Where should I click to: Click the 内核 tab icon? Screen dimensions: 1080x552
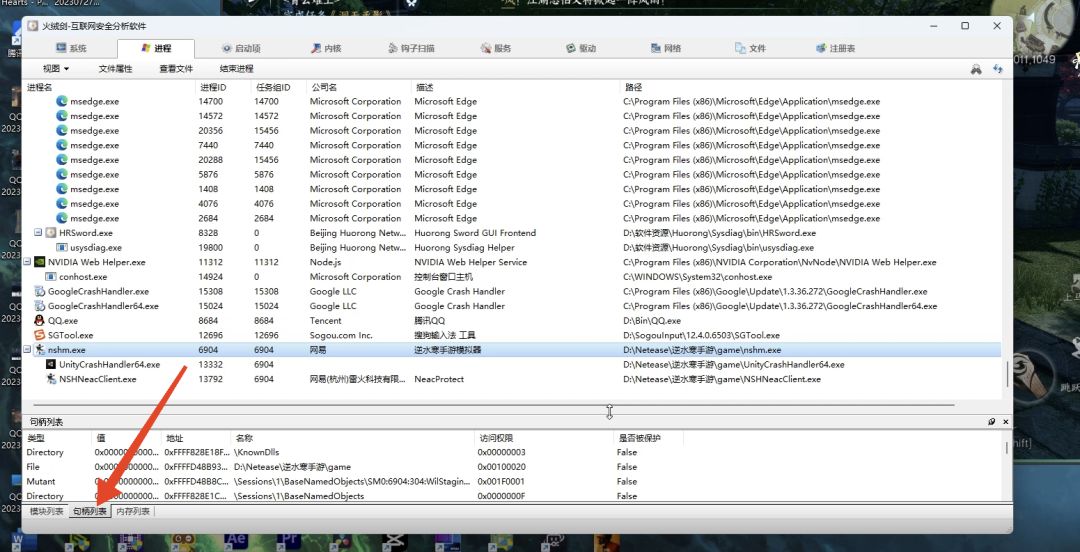(315, 48)
